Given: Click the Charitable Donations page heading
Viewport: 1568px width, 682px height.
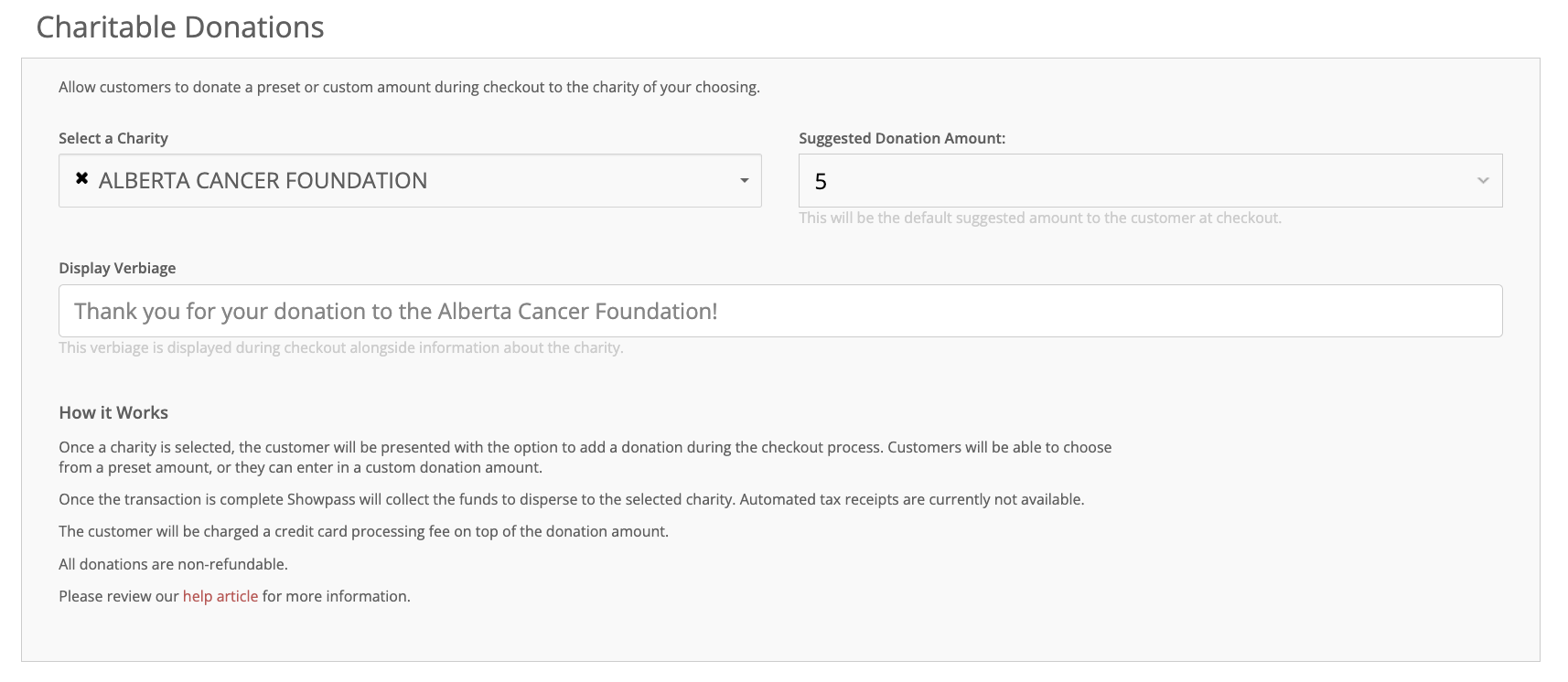Looking at the screenshot, I should coord(180,27).
